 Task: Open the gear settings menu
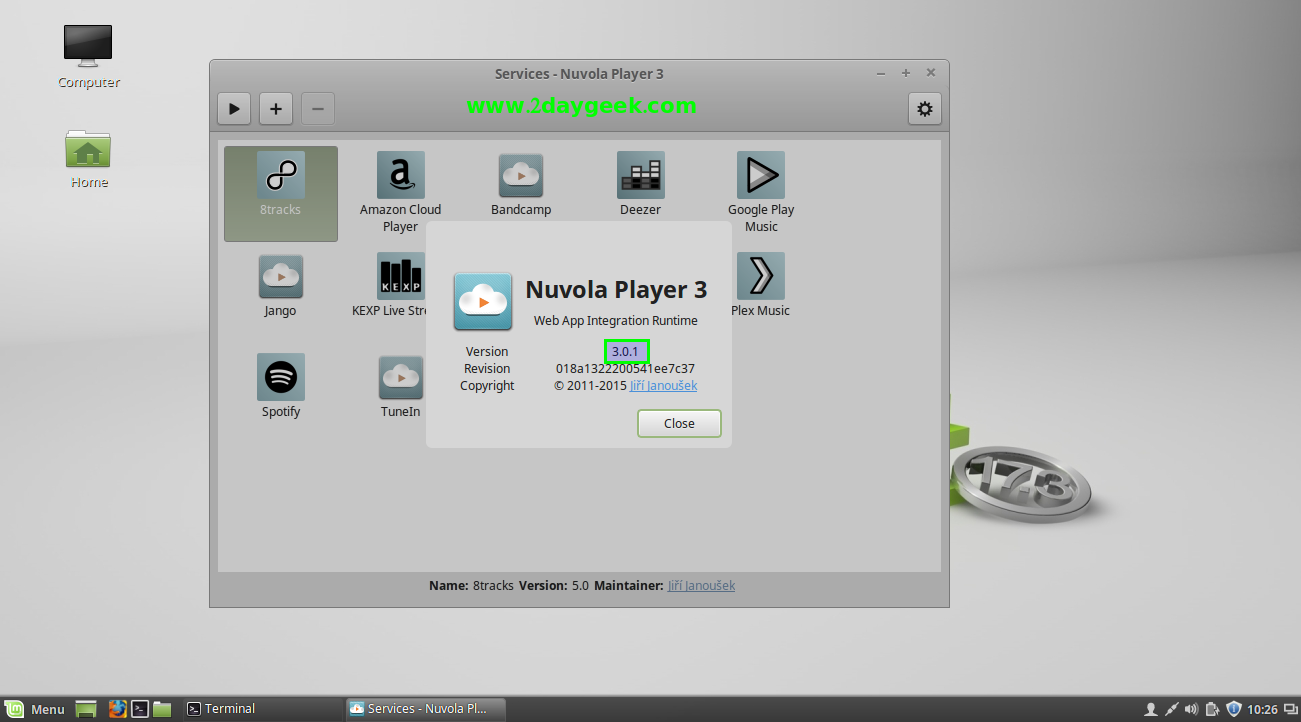pyautogui.click(x=925, y=109)
